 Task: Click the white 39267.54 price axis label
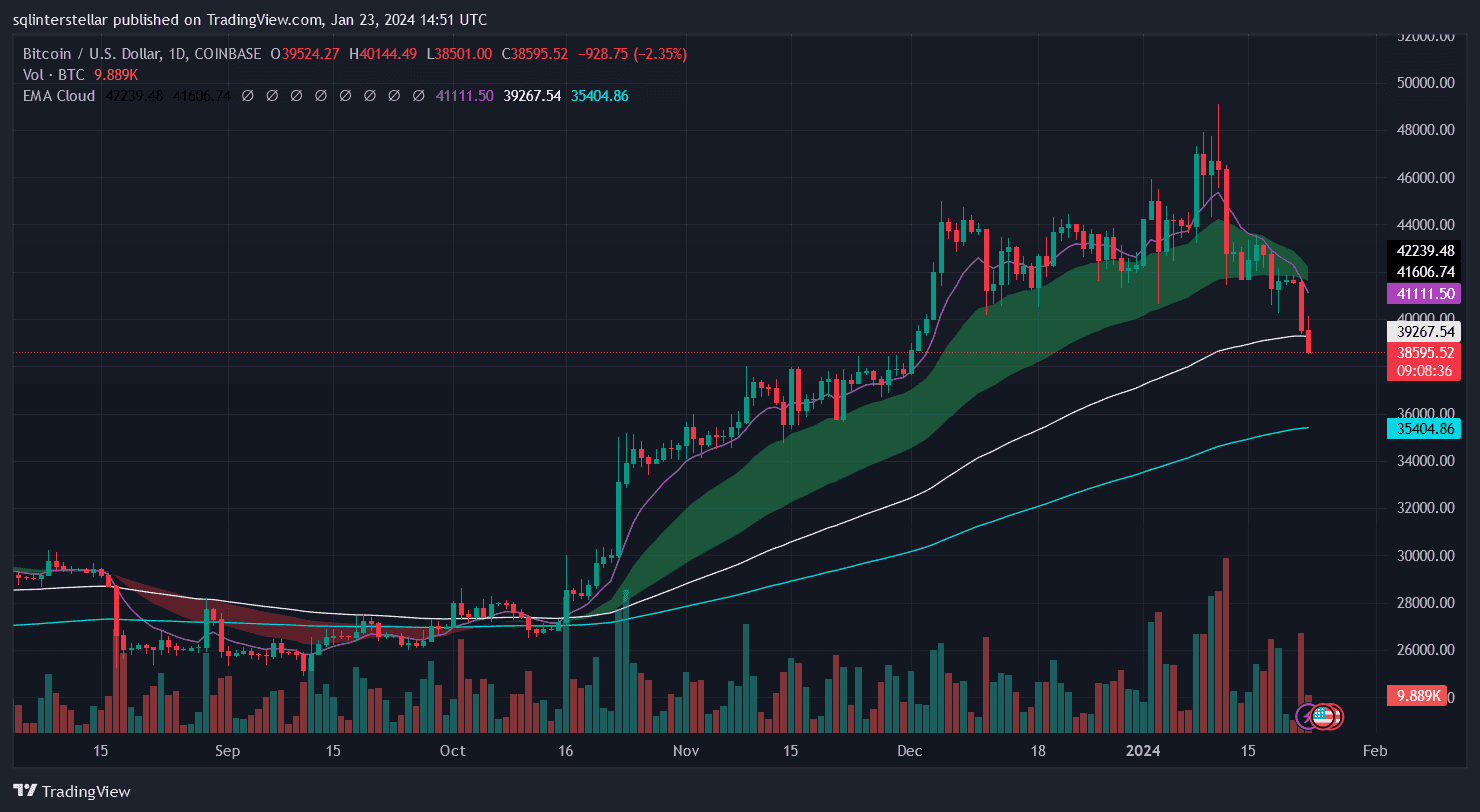(x=1423, y=332)
